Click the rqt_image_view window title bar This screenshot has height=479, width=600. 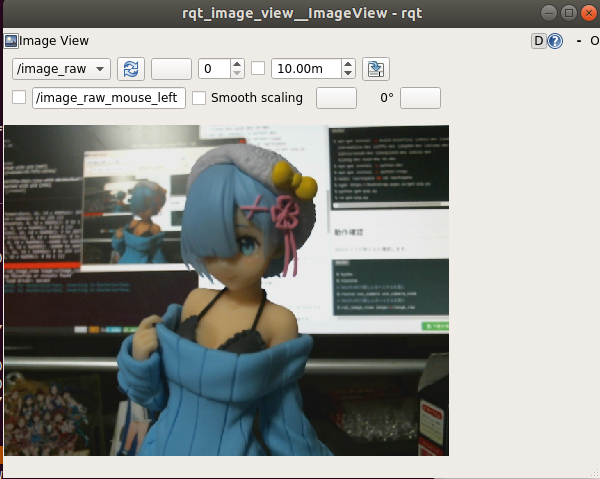(302, 13)
